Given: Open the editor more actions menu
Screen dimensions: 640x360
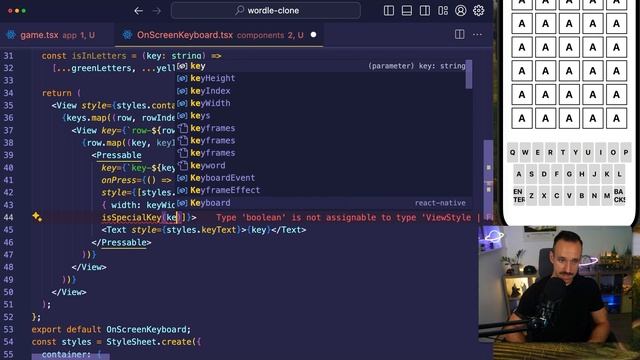Looking at the screenshot, I should pyautogui.click(x=477, y=35).
